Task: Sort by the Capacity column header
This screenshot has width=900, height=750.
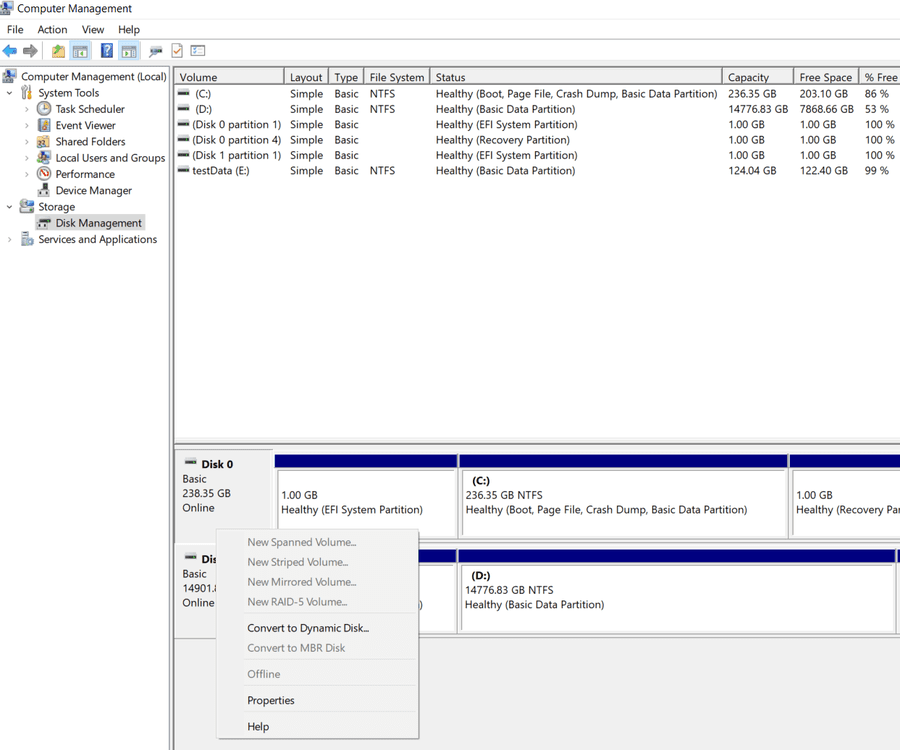Action: [758, 77]
